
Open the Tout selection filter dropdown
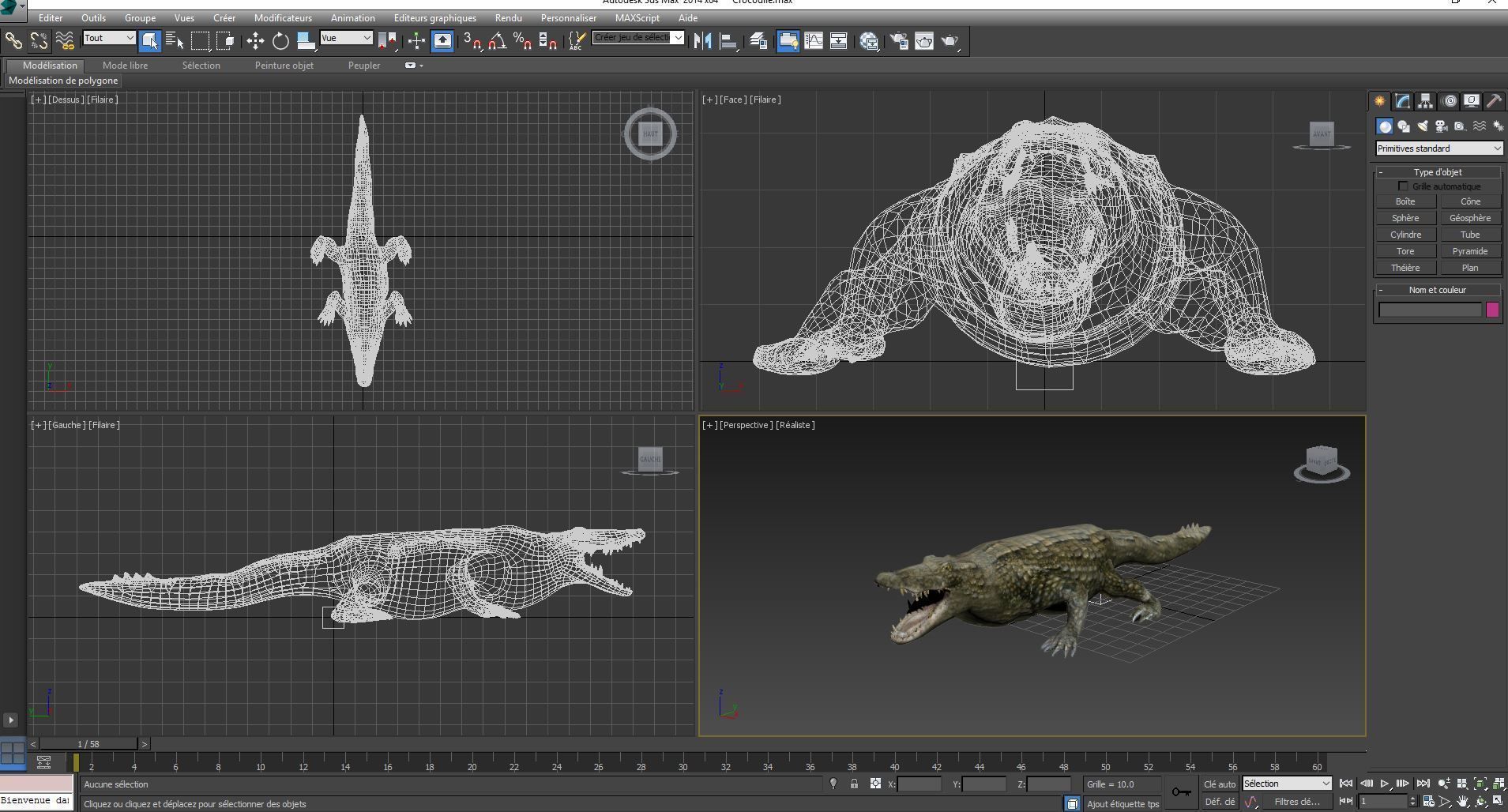(x=109, y=38)
